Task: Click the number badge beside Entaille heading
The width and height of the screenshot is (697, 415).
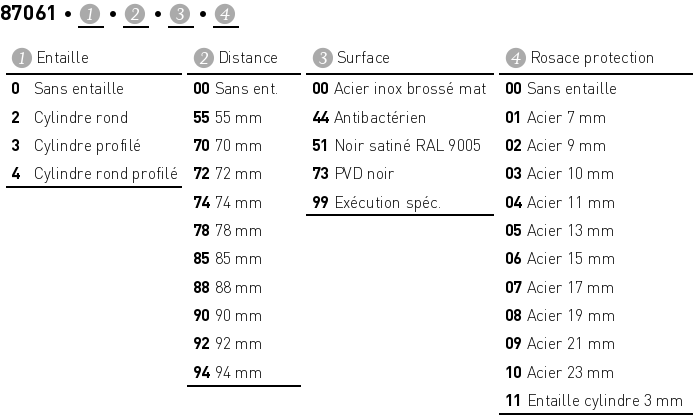Action: click(20, 58)
